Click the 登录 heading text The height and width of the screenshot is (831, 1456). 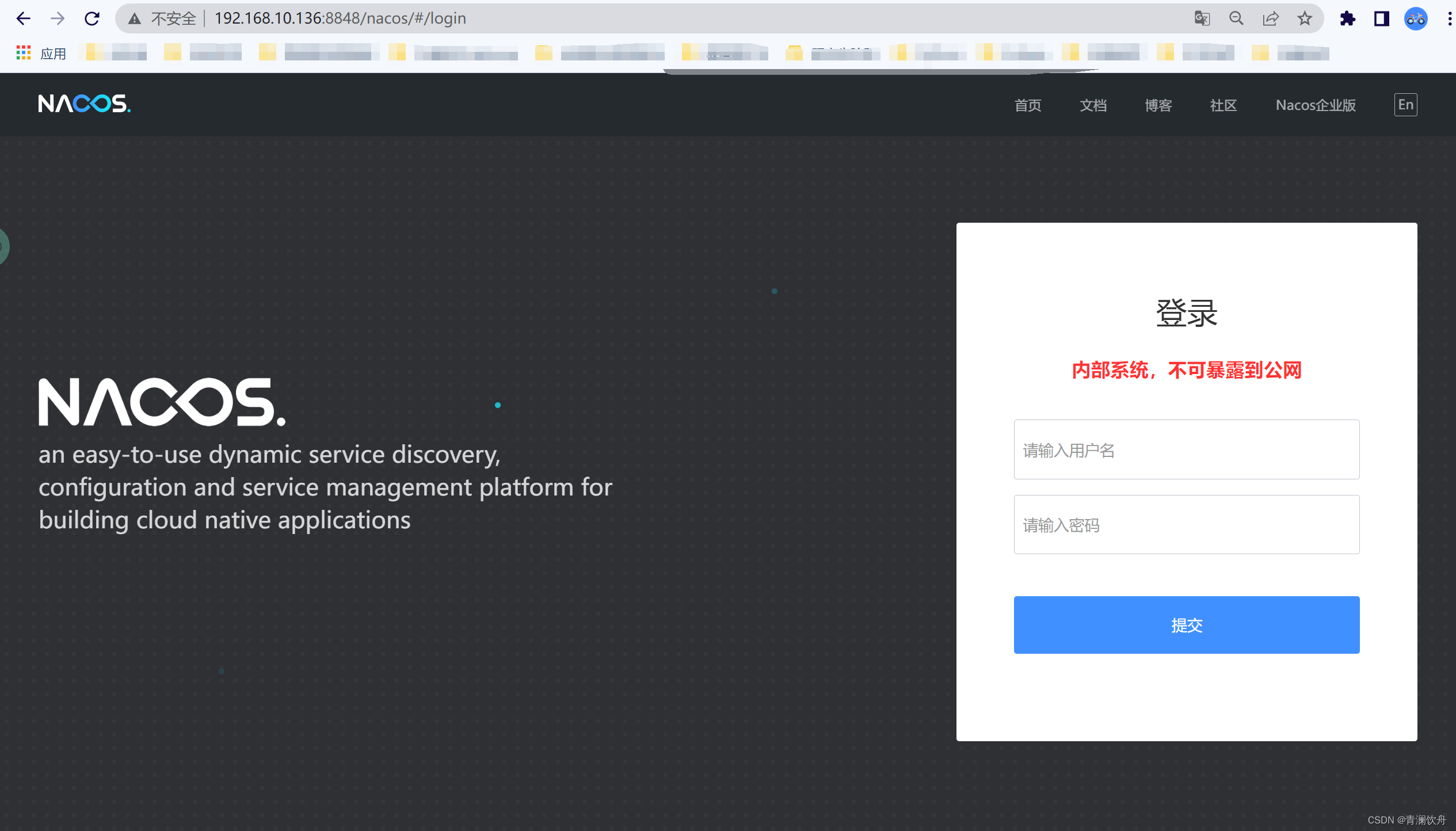pyautogui.click(x=1187, y=313)
